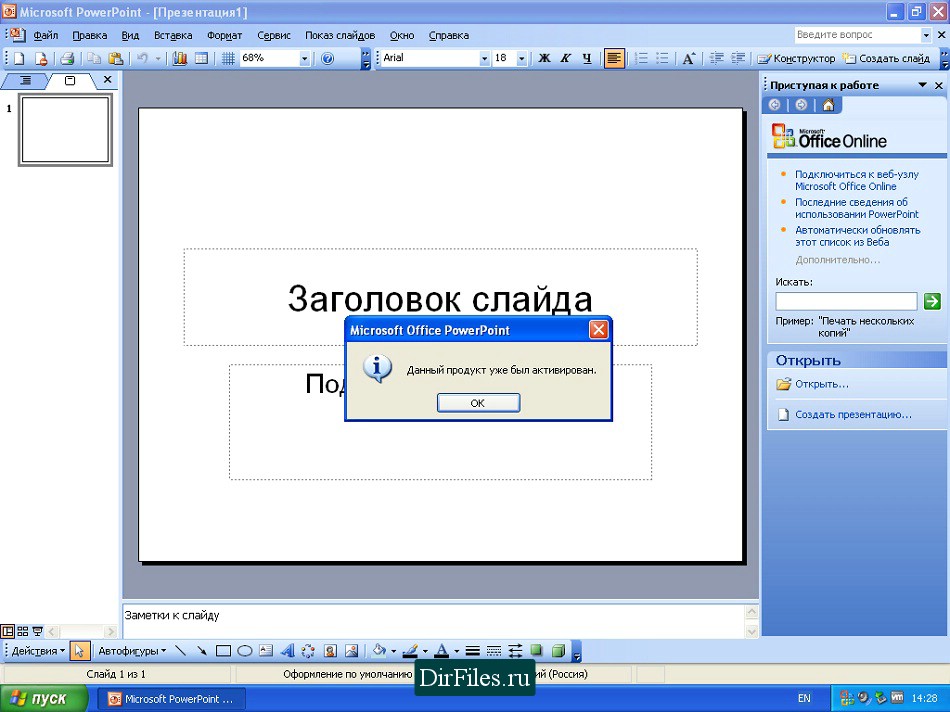Image resolution: width=950 pixels, height=712 pixels.
Task: Toggle italic formatting (К)
Action: [x=565, y=59]
